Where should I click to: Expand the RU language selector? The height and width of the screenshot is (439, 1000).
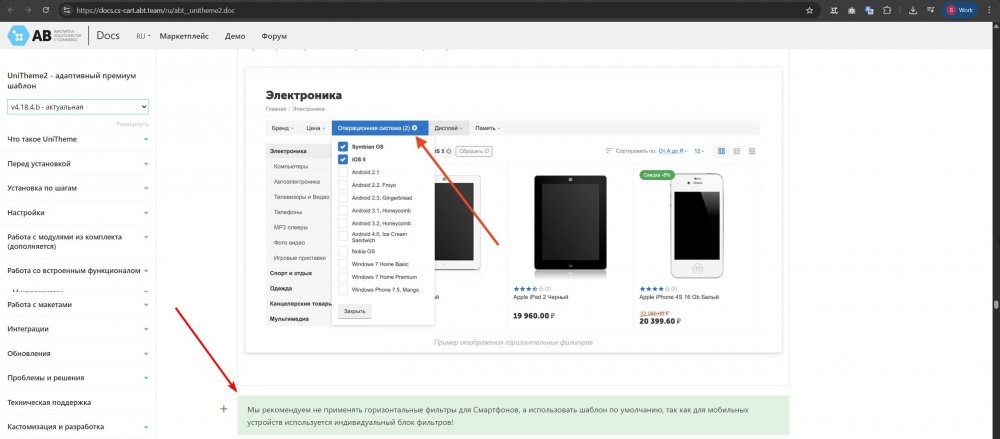142,36
